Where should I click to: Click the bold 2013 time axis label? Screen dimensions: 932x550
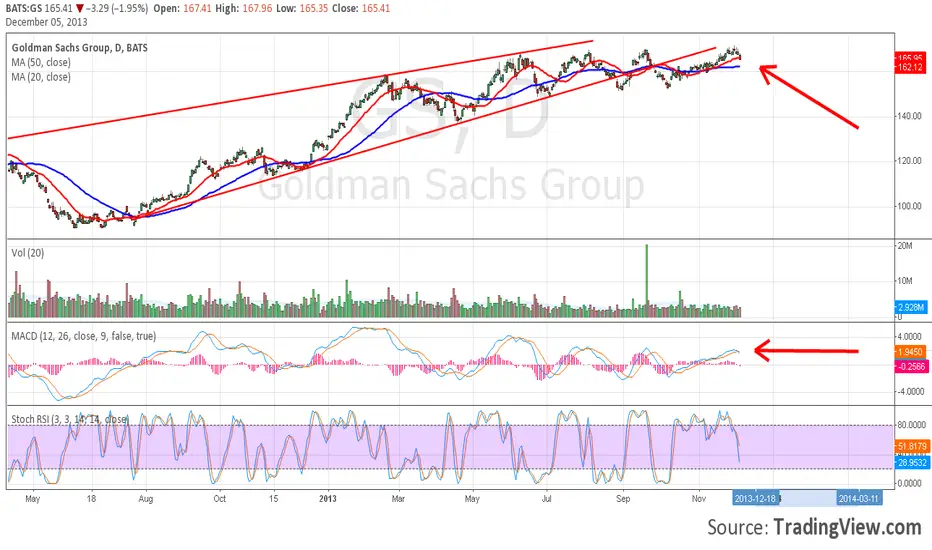pyautogui.click(x=328, y=498)
